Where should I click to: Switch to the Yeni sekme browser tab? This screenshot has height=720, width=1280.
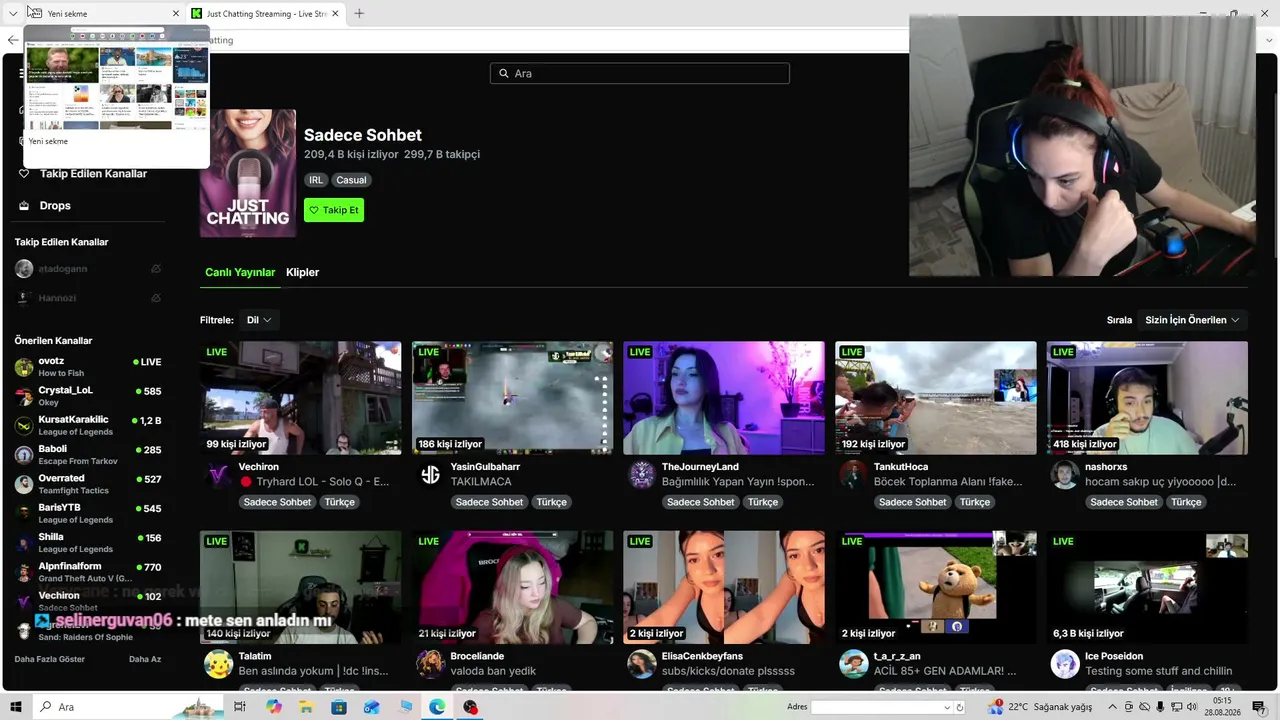(x=105, y=14)
